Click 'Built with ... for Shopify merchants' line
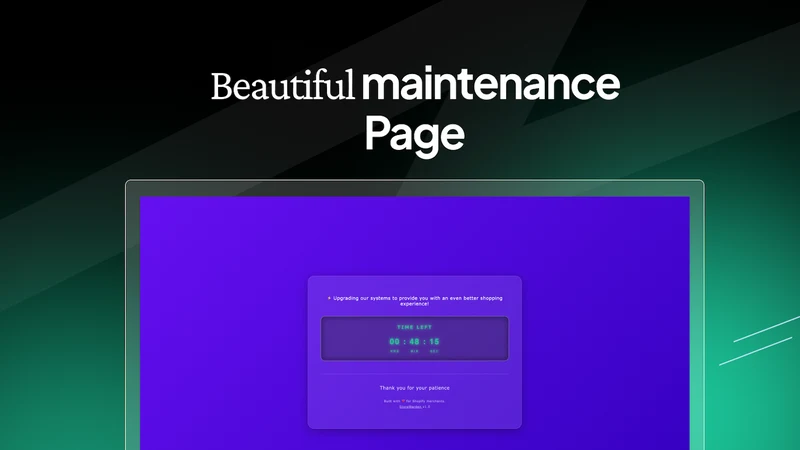The image size is (800, 450). click(x=414, y=401)
